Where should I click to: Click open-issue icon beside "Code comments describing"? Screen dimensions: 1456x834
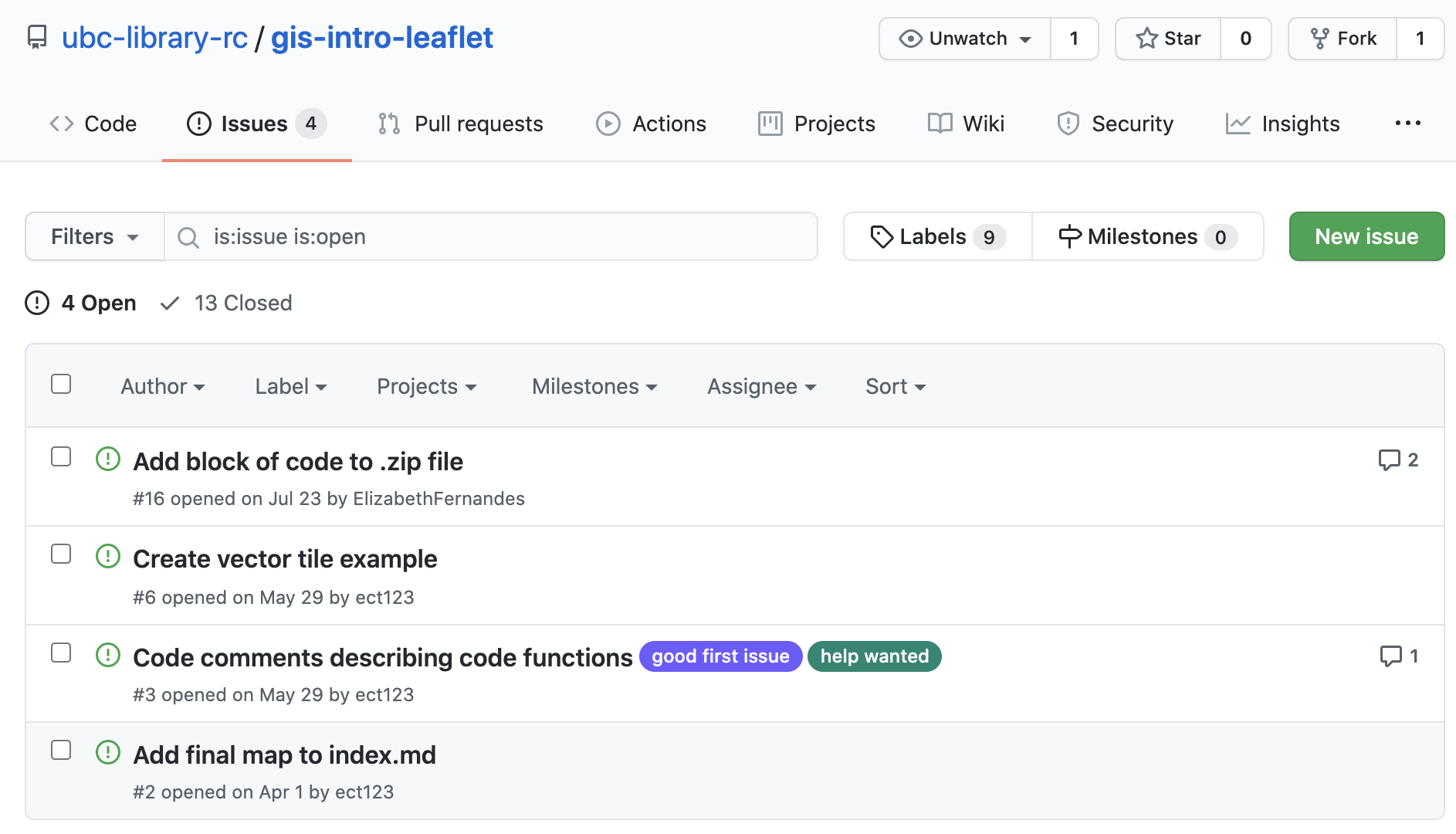[x=108, y=655]
